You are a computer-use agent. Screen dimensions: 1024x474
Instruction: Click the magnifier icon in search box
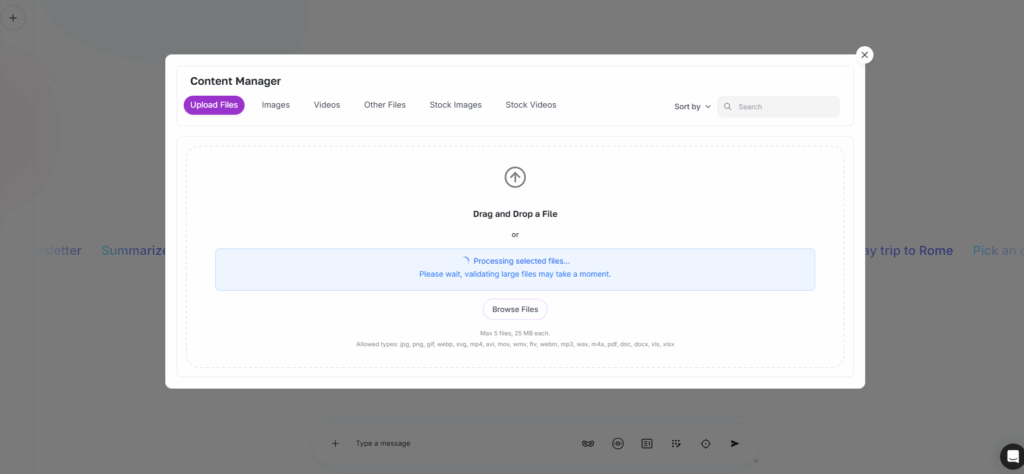(728, 106)
